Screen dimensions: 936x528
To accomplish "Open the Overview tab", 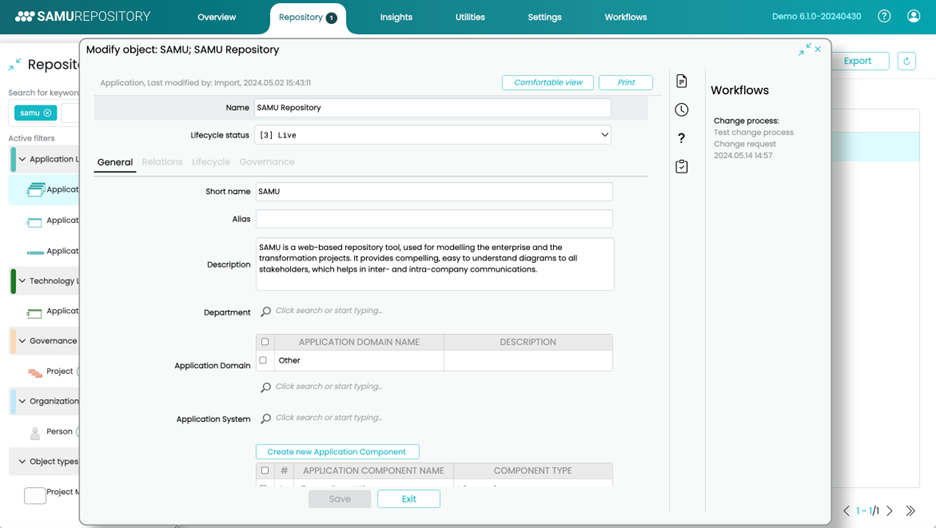I will (x=217, y=17).
